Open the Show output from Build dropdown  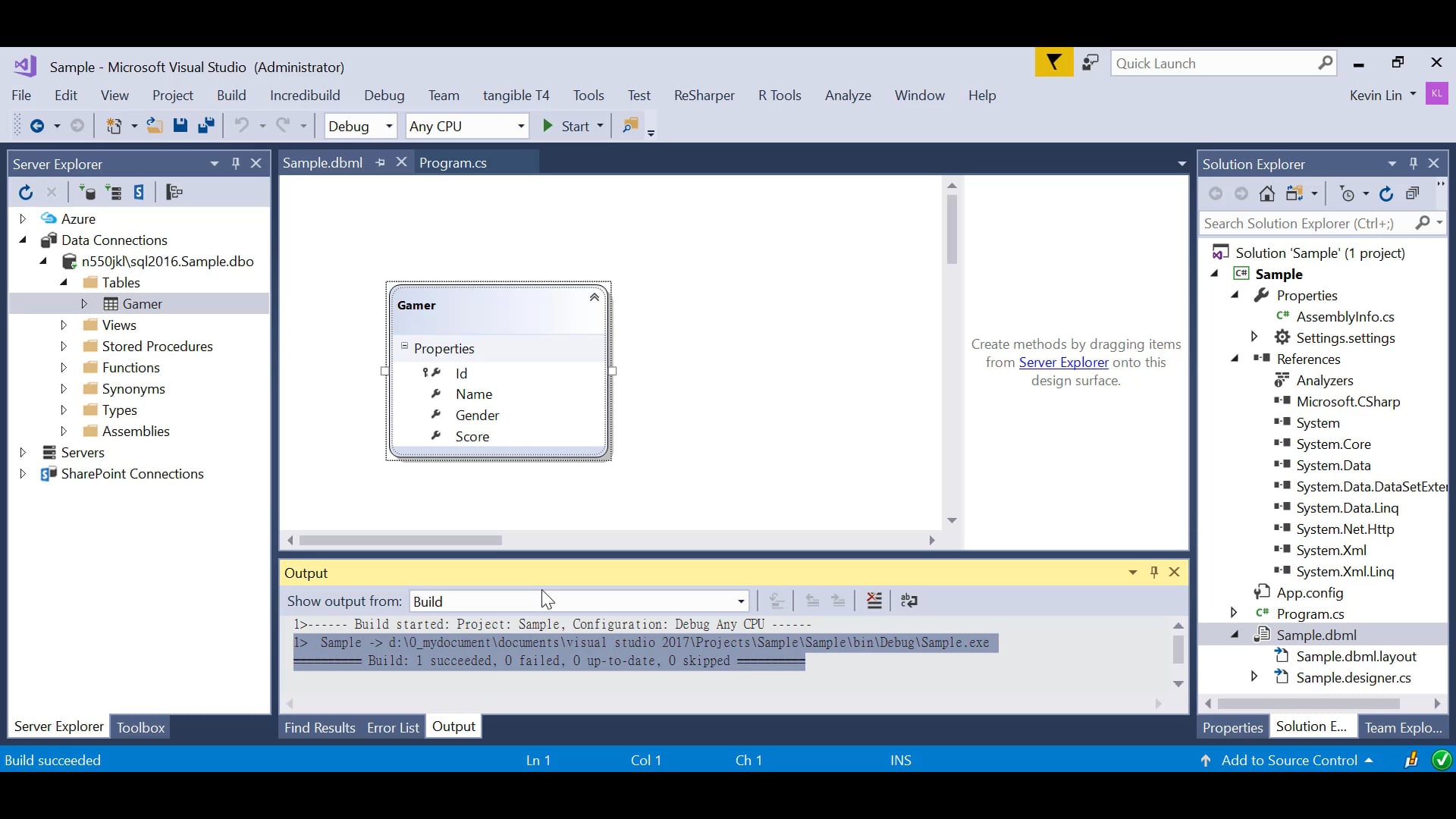point(741,601)
